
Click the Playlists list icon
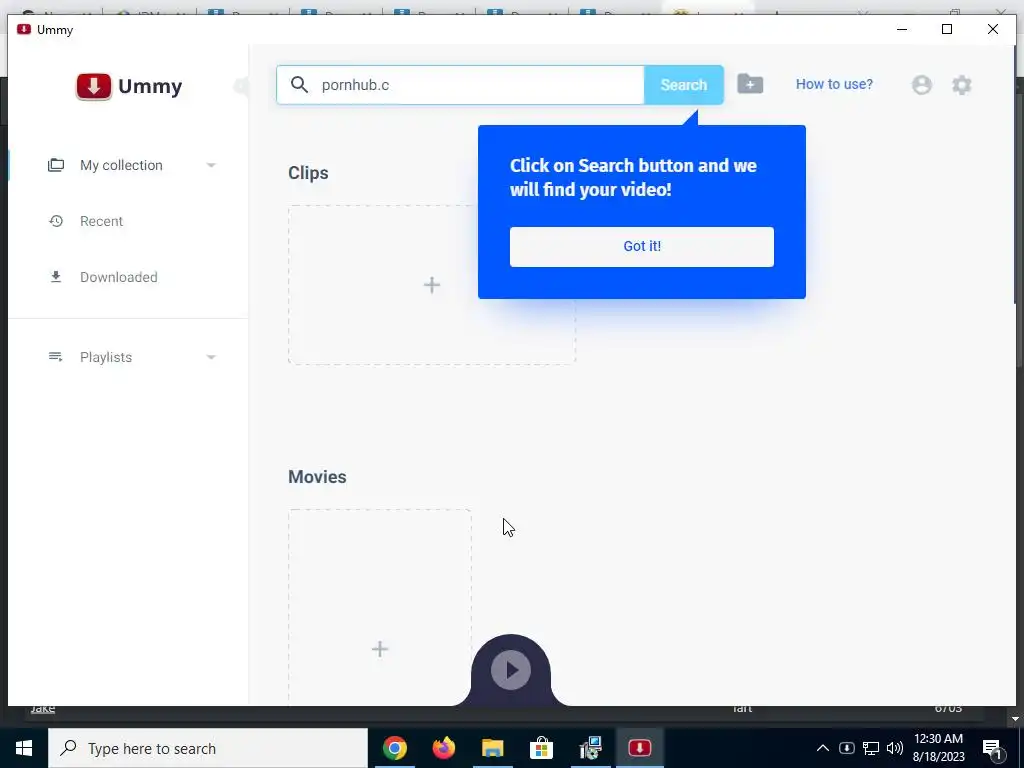click(56, 357)
